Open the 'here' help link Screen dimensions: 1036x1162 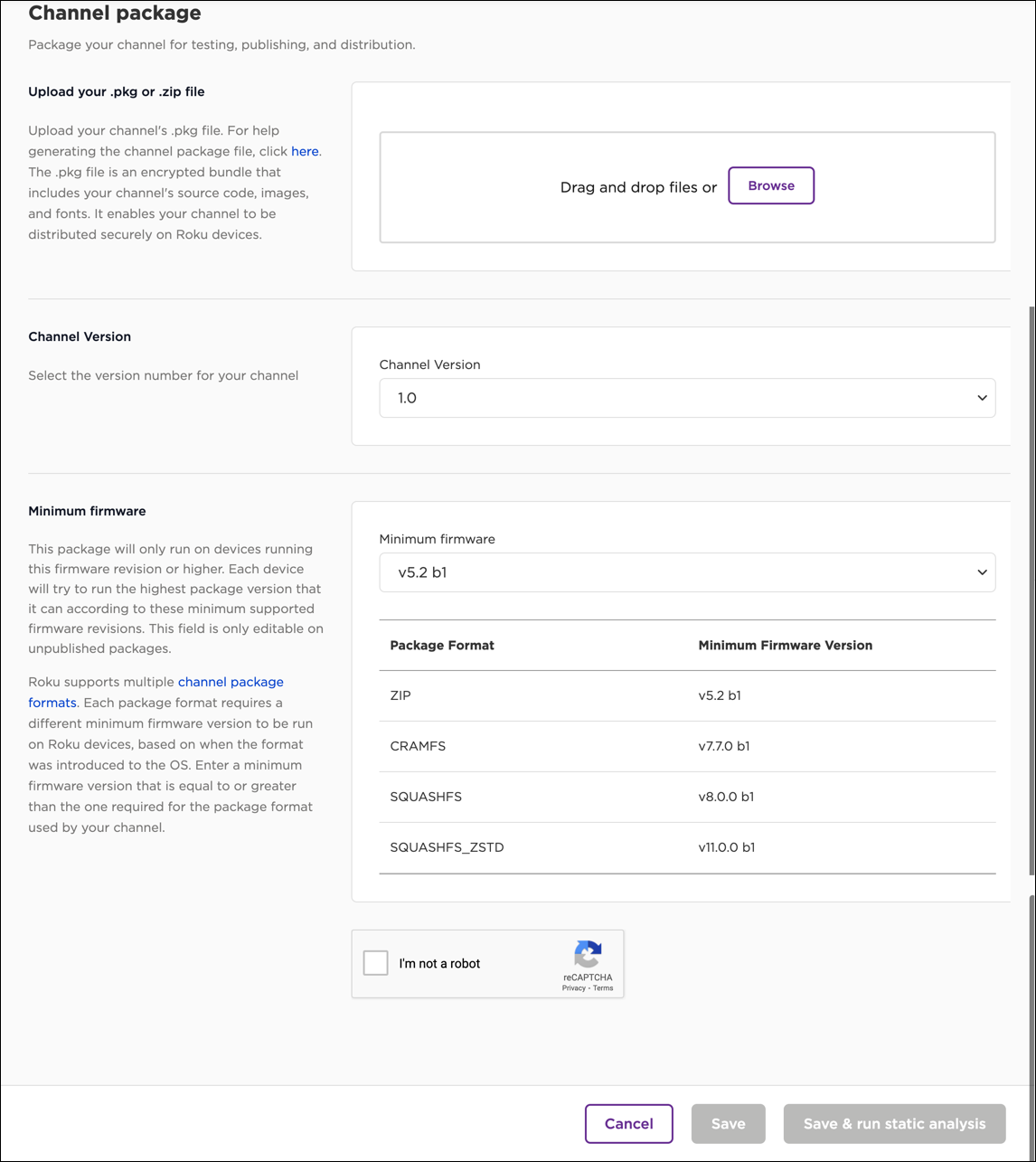[x=305, y=151]
